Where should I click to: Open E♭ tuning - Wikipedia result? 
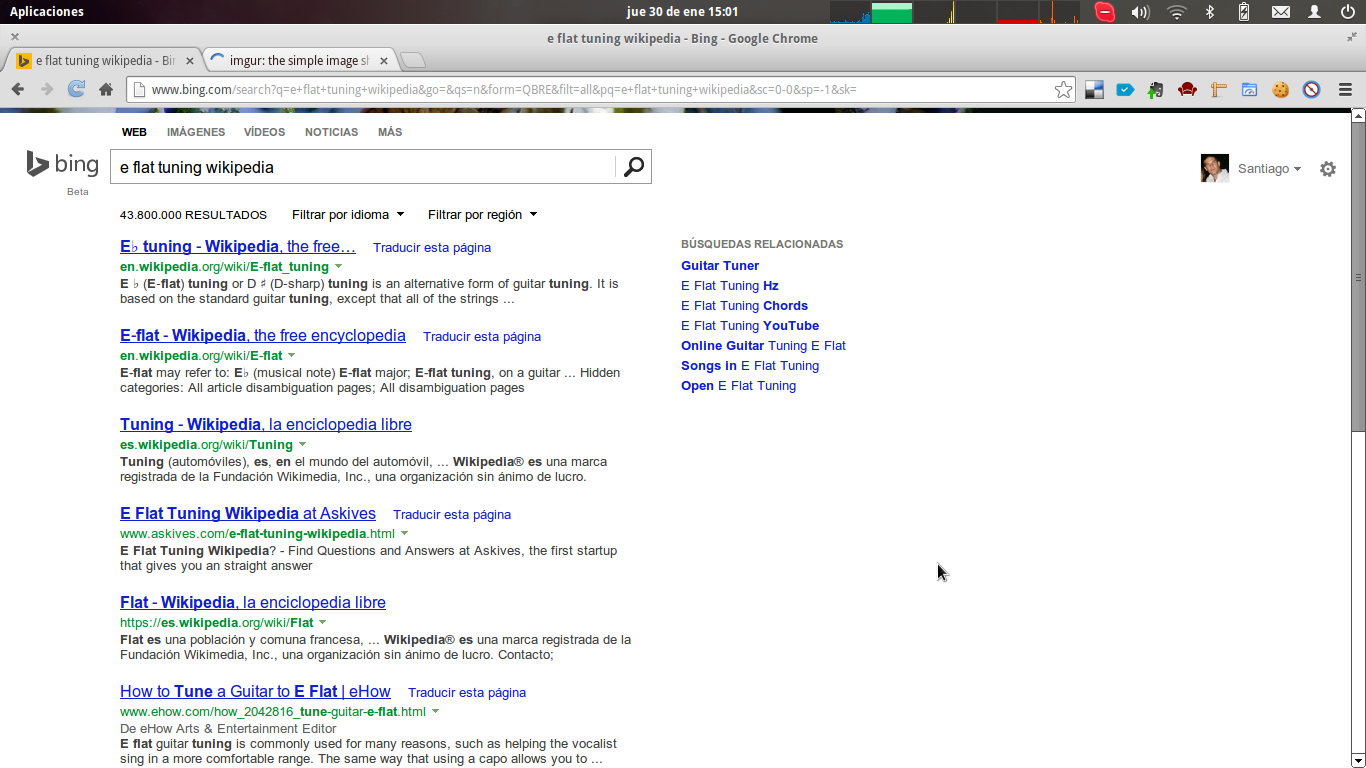(238, 247)
